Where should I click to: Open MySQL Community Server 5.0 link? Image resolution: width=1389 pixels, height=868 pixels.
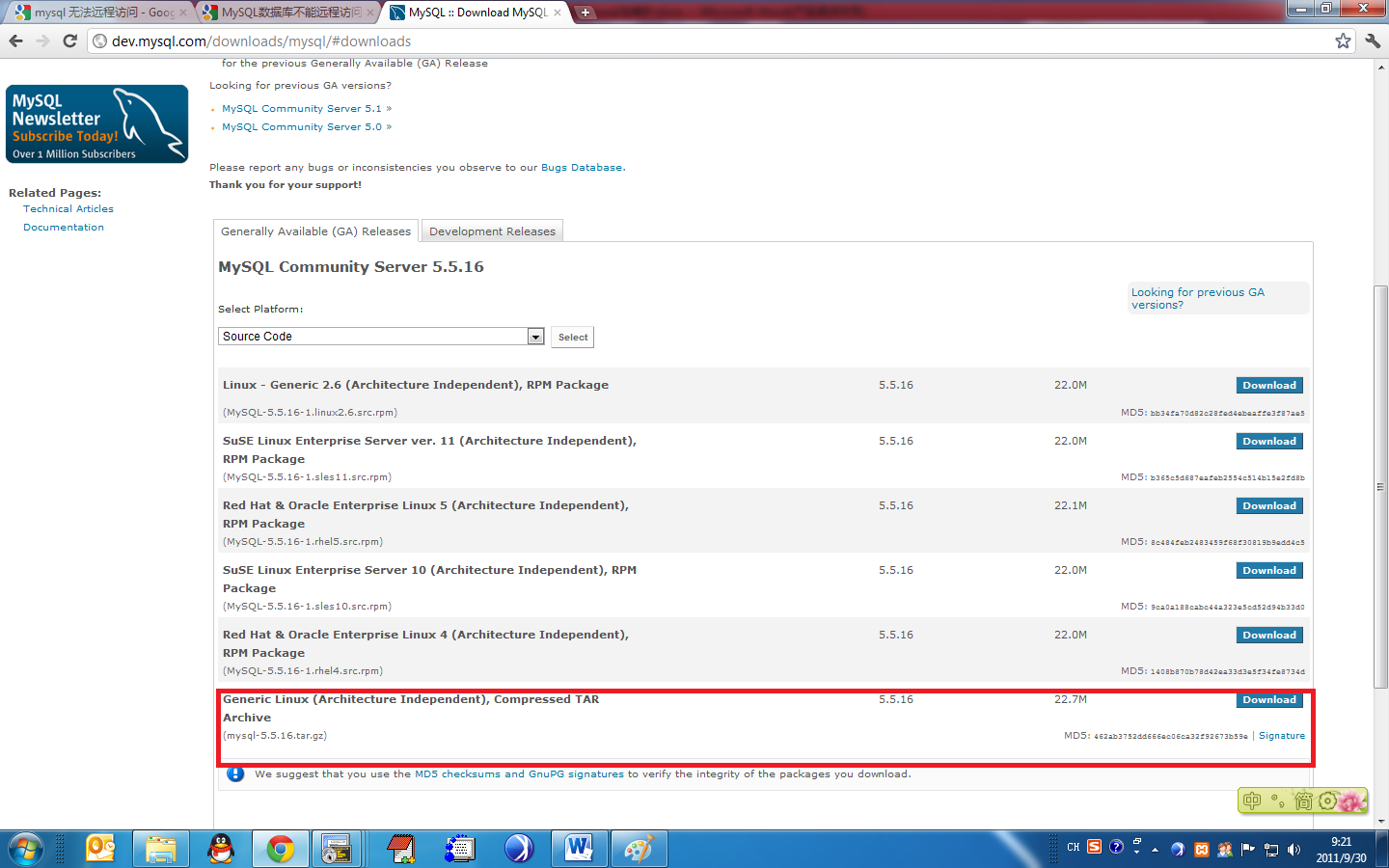click(307, 127)
